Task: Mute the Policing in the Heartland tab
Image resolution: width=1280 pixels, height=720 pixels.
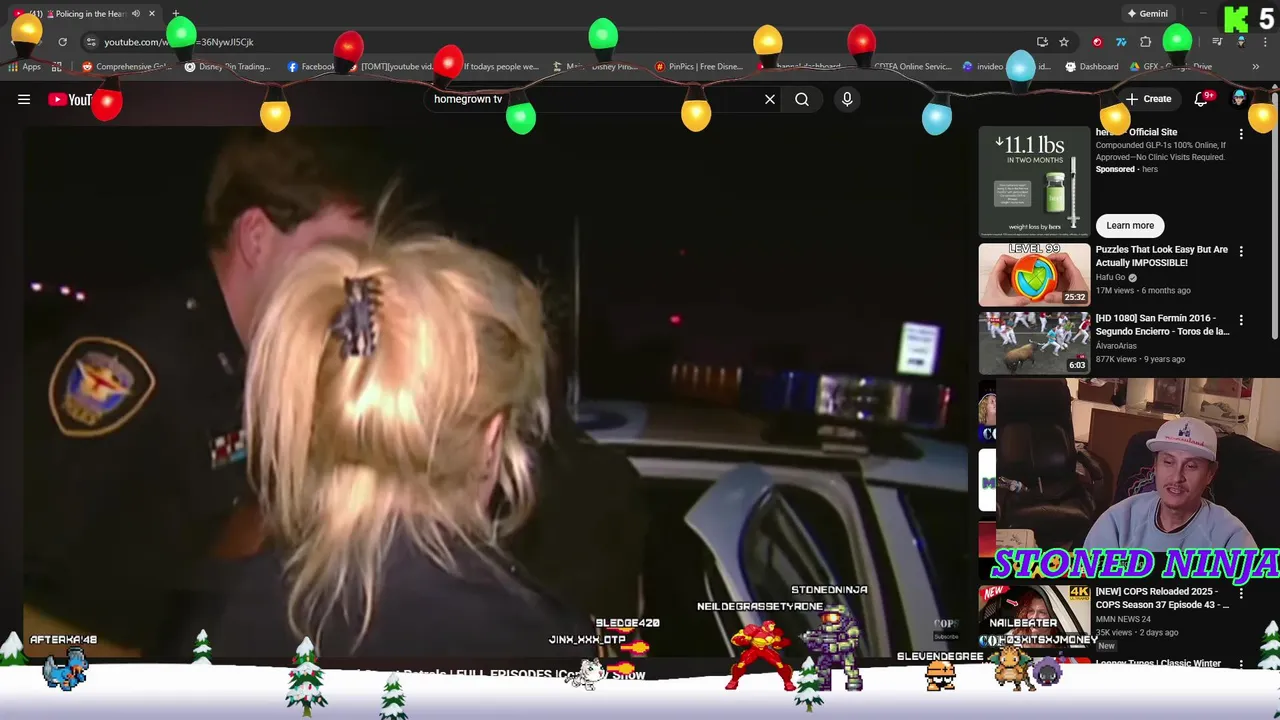Action: [x=136, y=14]
